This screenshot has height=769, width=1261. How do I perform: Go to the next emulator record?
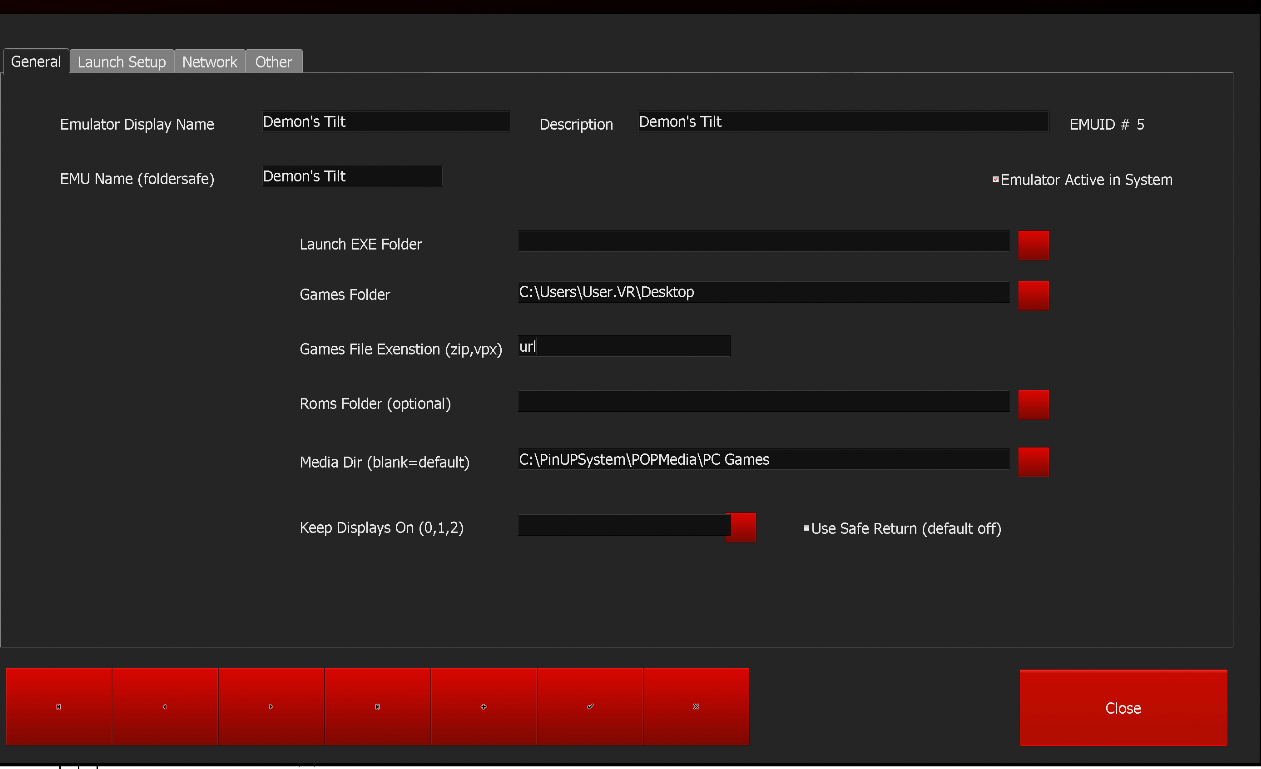click(x=271, y=706)
